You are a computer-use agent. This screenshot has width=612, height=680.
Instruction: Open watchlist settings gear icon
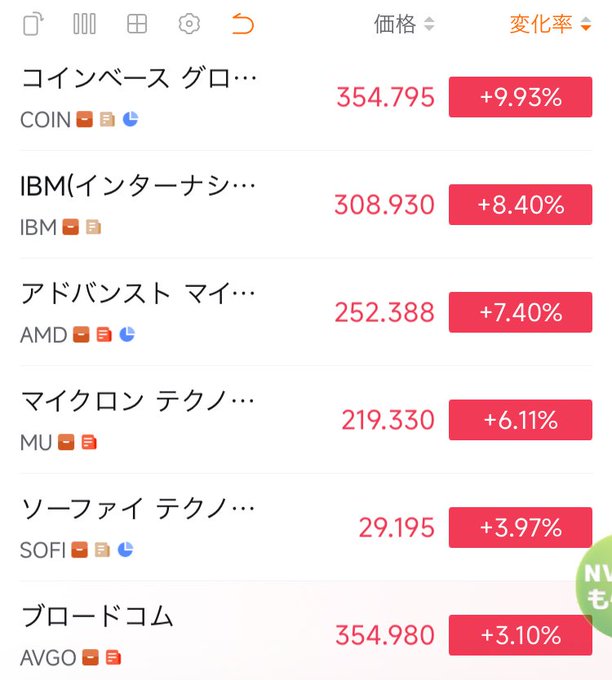click(x=189, y=24)
